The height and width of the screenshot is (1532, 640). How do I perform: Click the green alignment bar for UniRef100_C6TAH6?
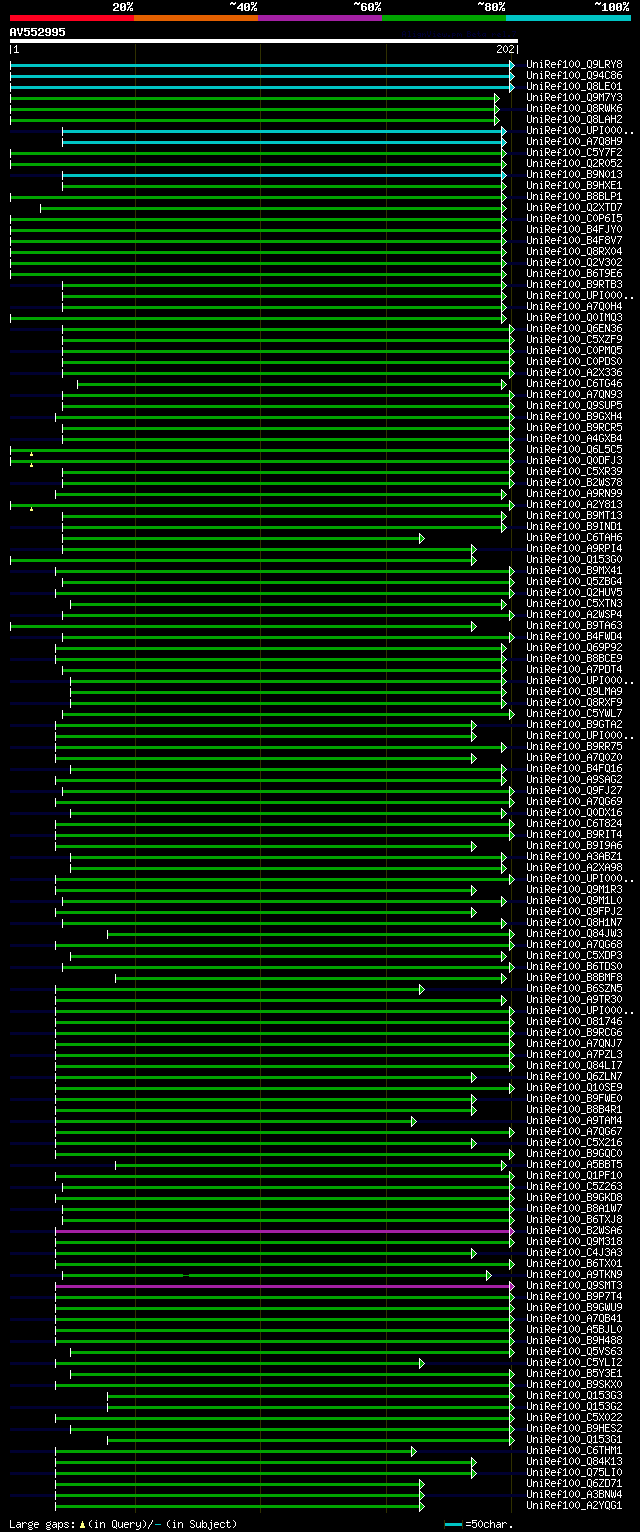(x=243, y=538)
